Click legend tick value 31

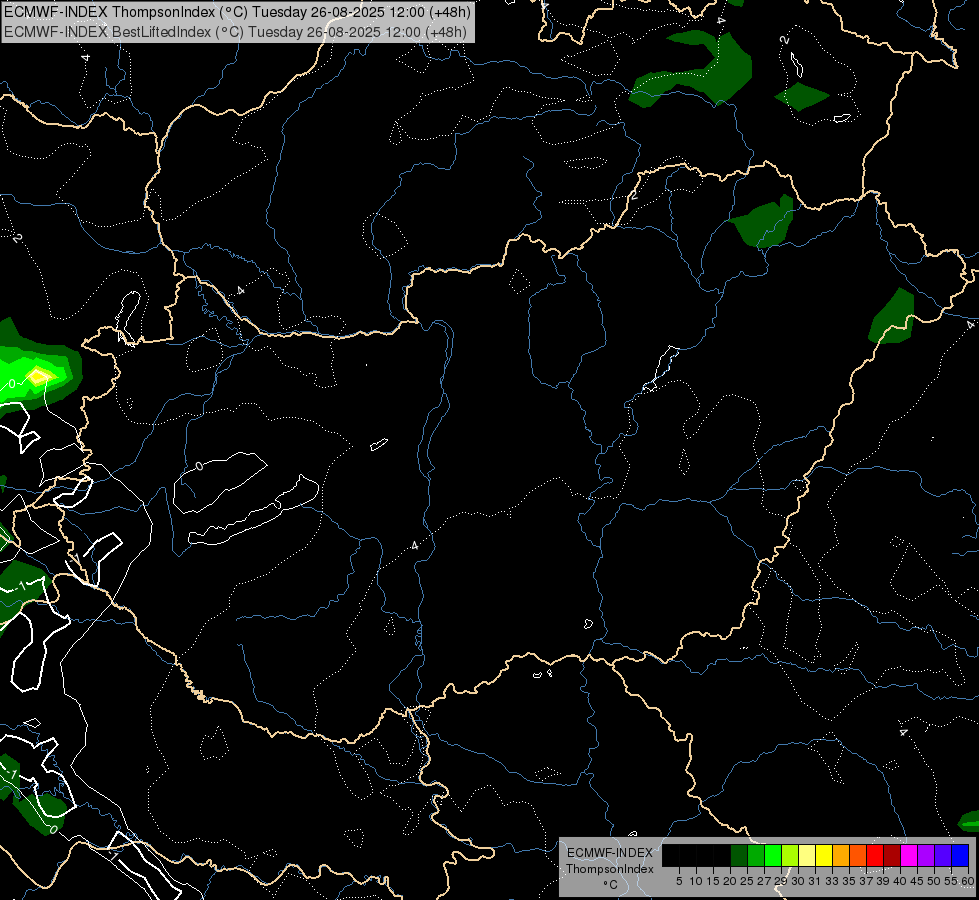815,881
